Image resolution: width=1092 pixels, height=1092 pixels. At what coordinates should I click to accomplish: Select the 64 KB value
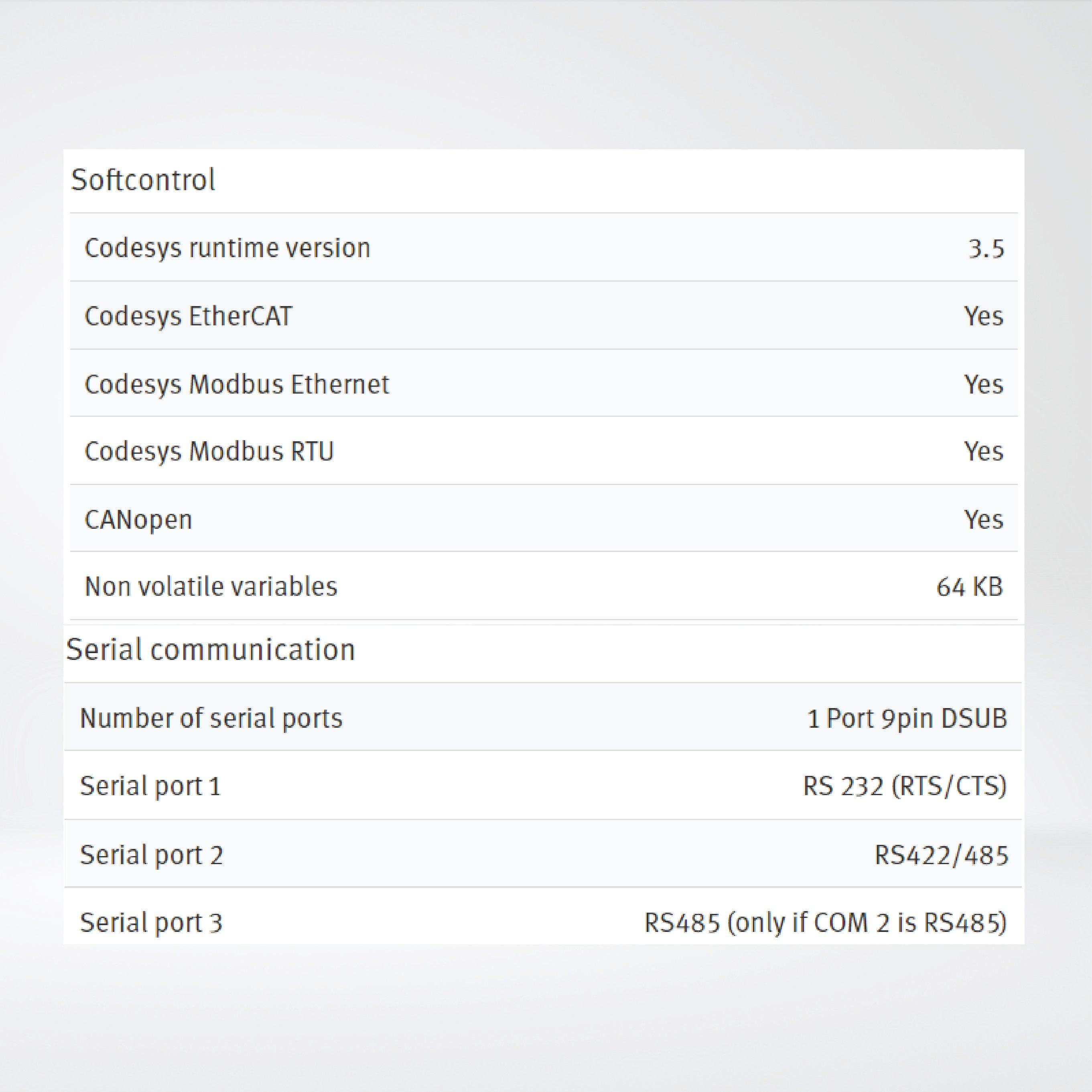click(x=969, y=587)
